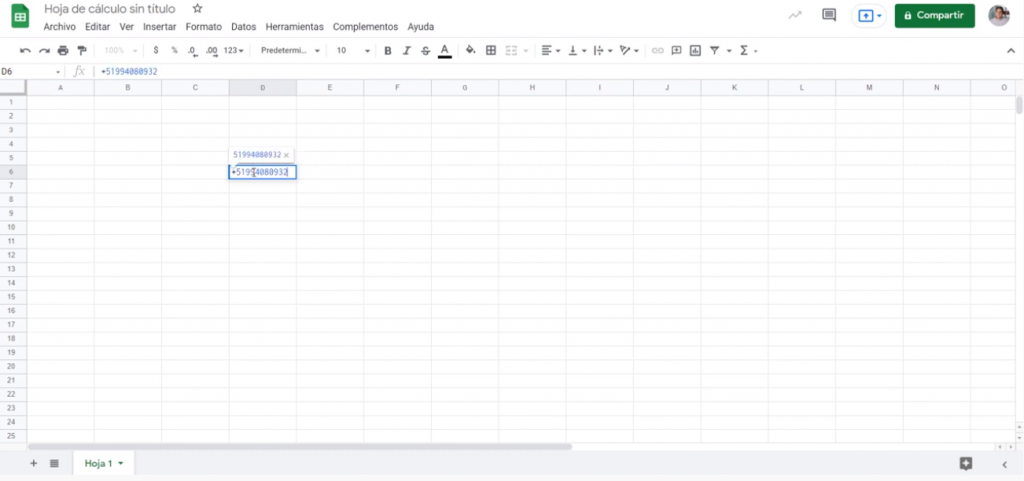This screenshot has width=1024, height=481.
Task: Select the paint format roller
Action: point(82,50)
